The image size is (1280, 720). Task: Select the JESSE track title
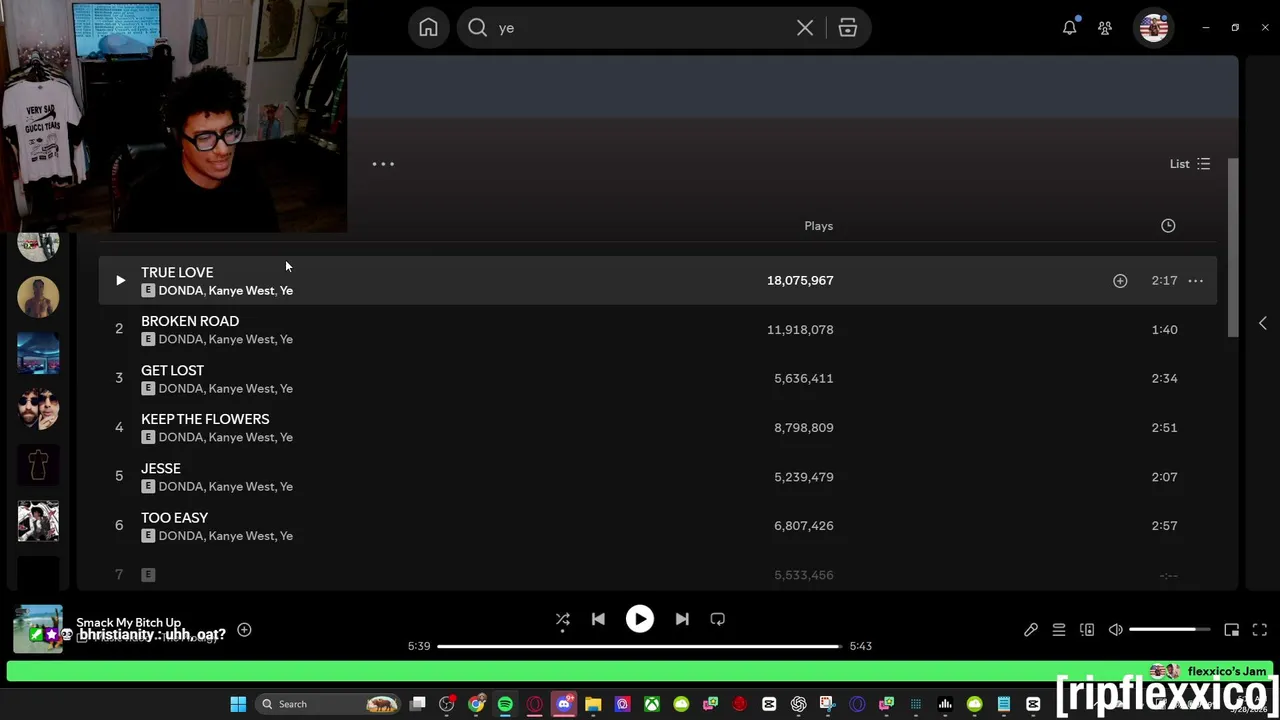coord(161,468)
